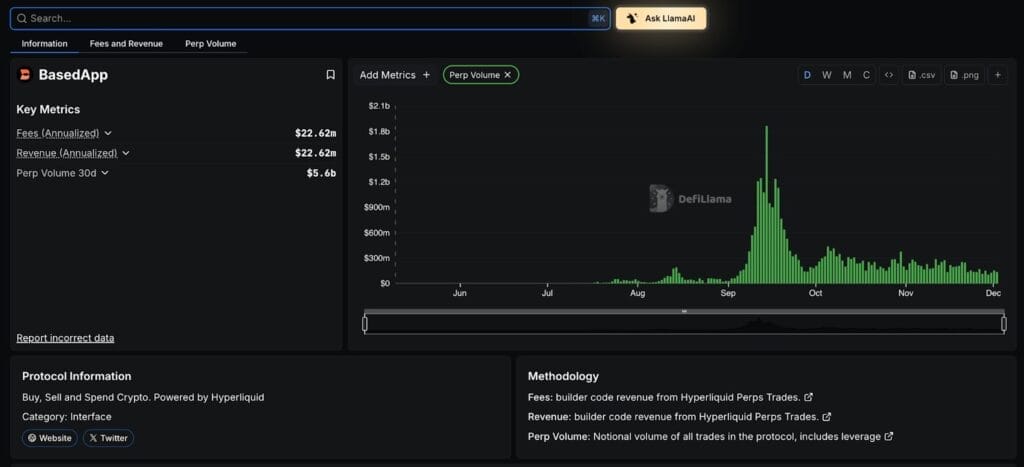1024x467 pixels.
Task: Open the Perp Volume methodology external link icon
Action: [889, 436]
